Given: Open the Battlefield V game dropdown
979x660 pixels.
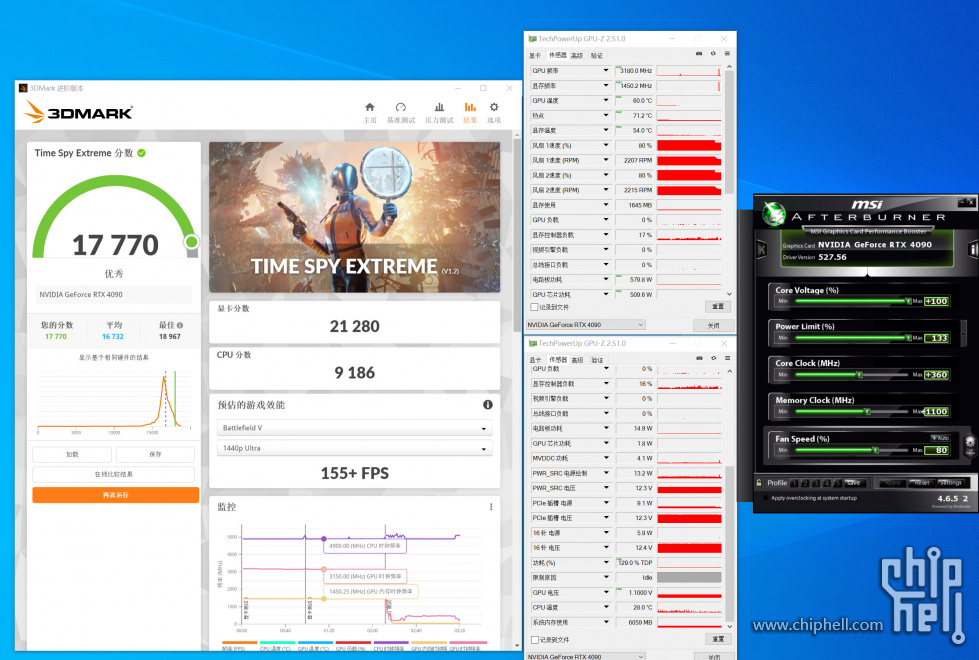Looking at the screenshot, I should tap(355, 428).
